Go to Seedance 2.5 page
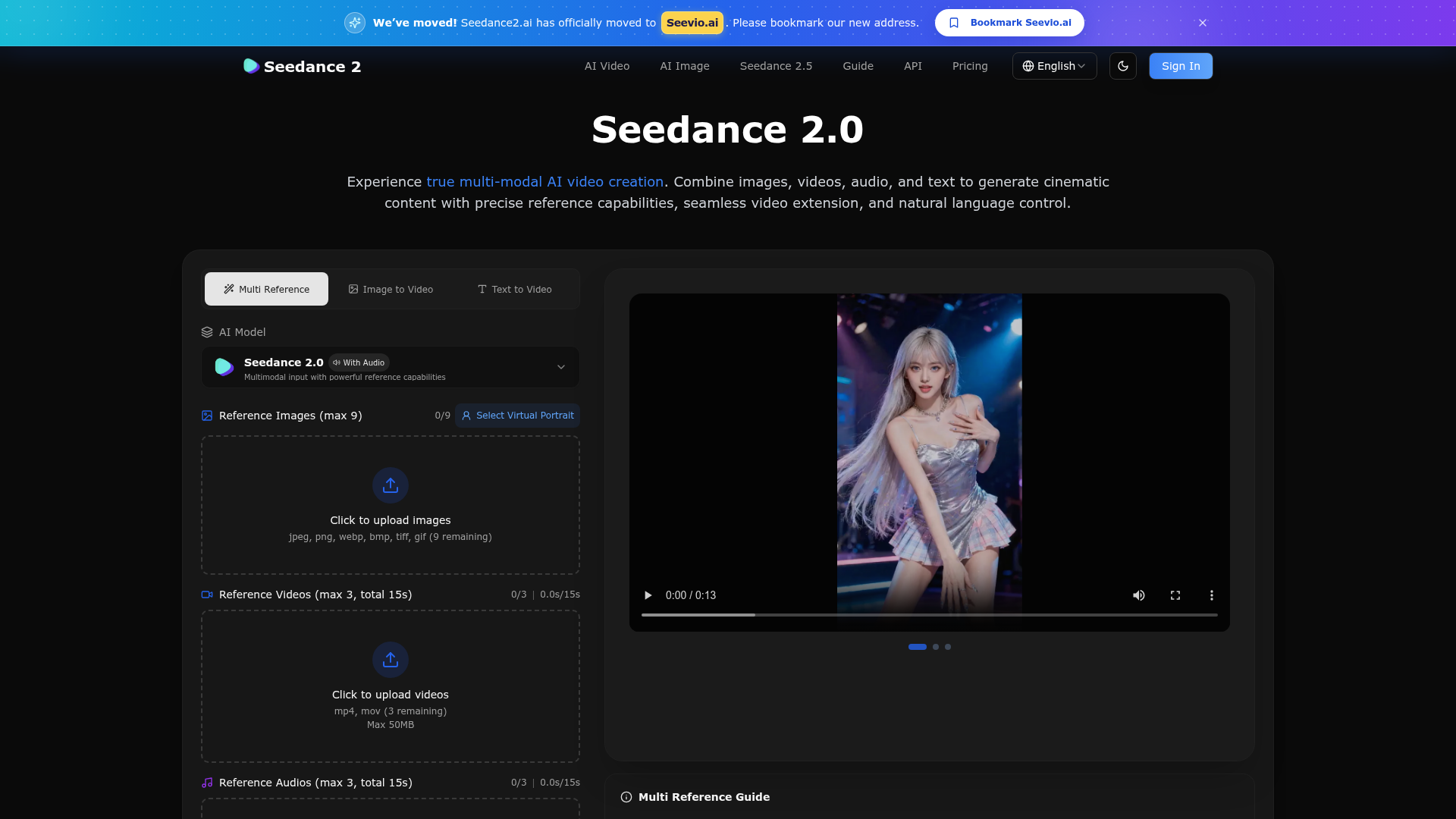1456x819 pixels. tap(776, 66)
